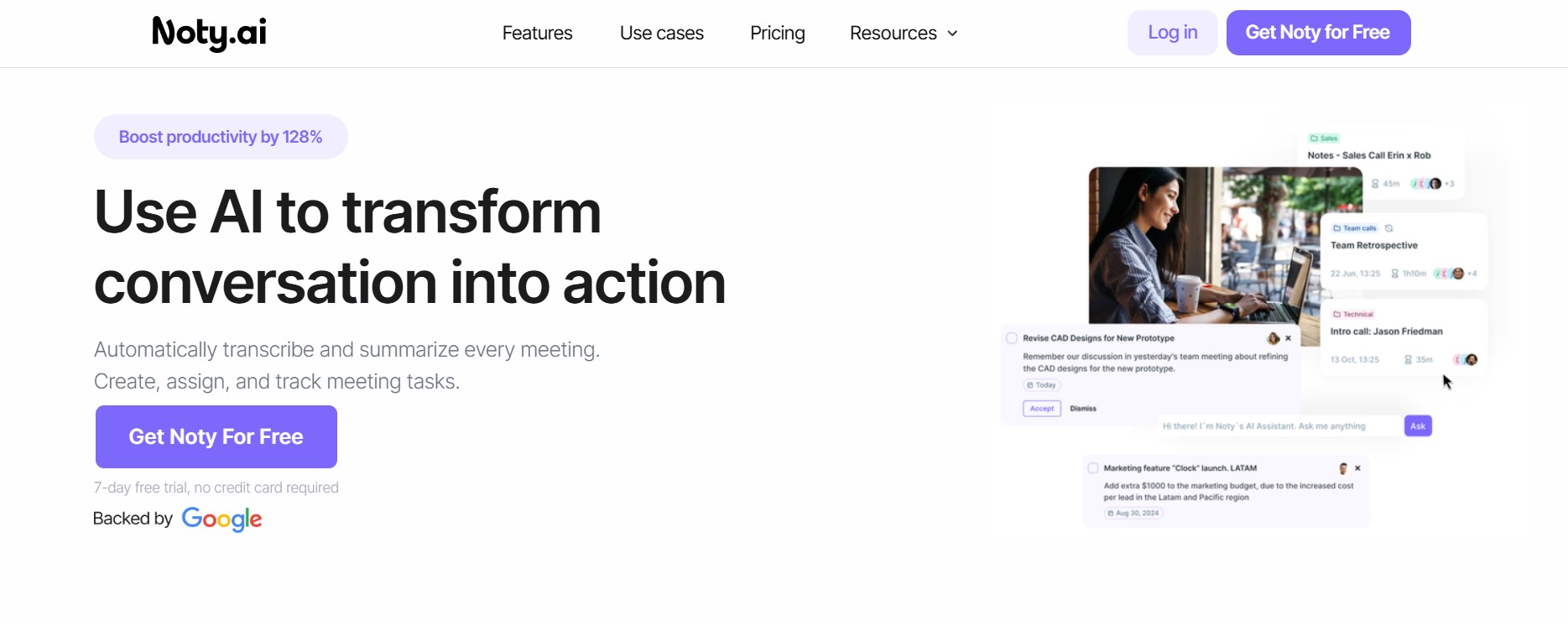Click the assignee avatar on Revise CAD card
This screenshot has height=642, width=1568.
pyautogui.click(x=1274, y=338)
